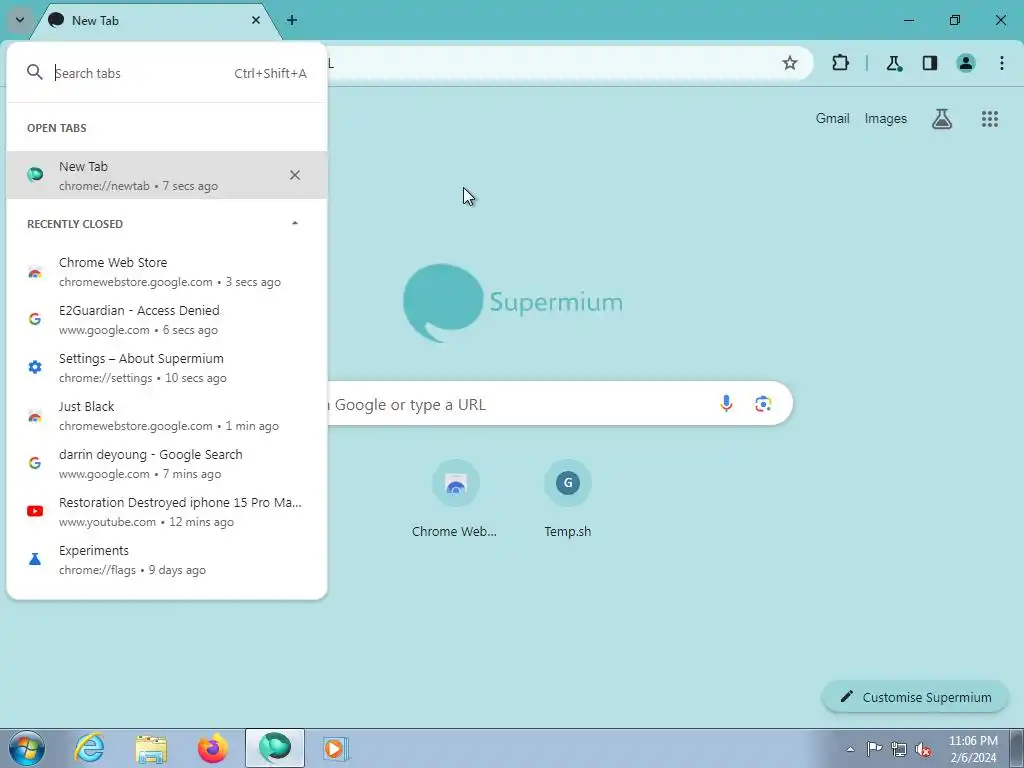
Task: Open the profile avatar menu
Action: pyautogui.click(x=966, y=63)
